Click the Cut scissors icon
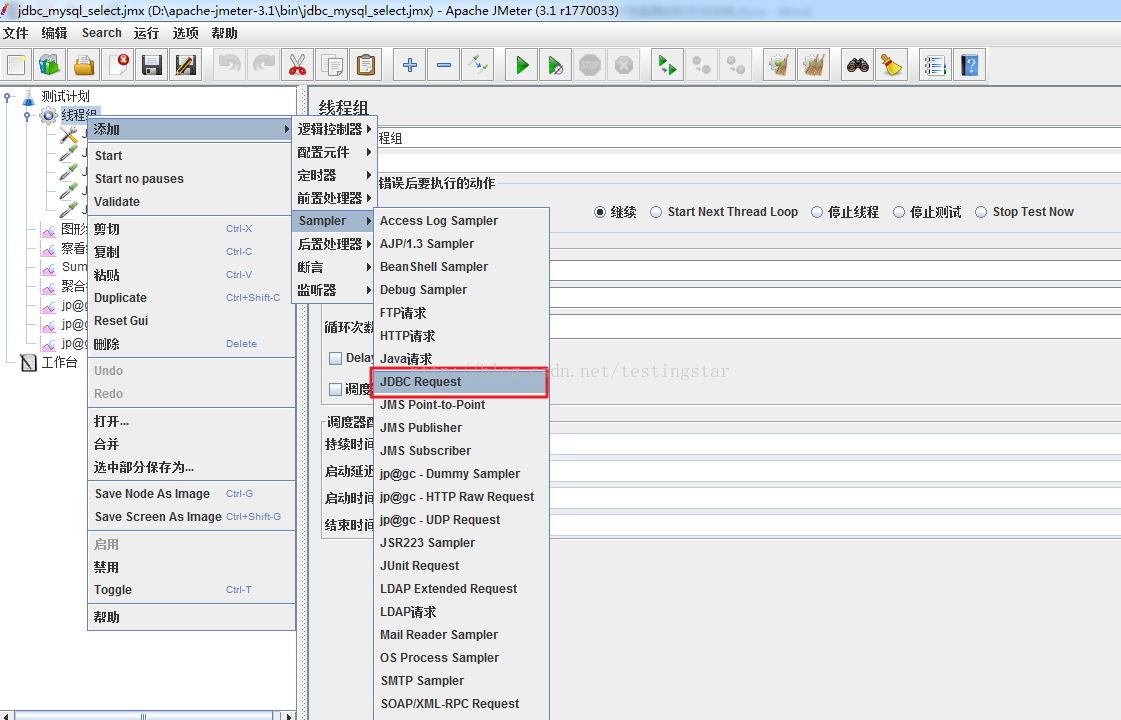Viewport: 1121px width, 720px height. 297,65
